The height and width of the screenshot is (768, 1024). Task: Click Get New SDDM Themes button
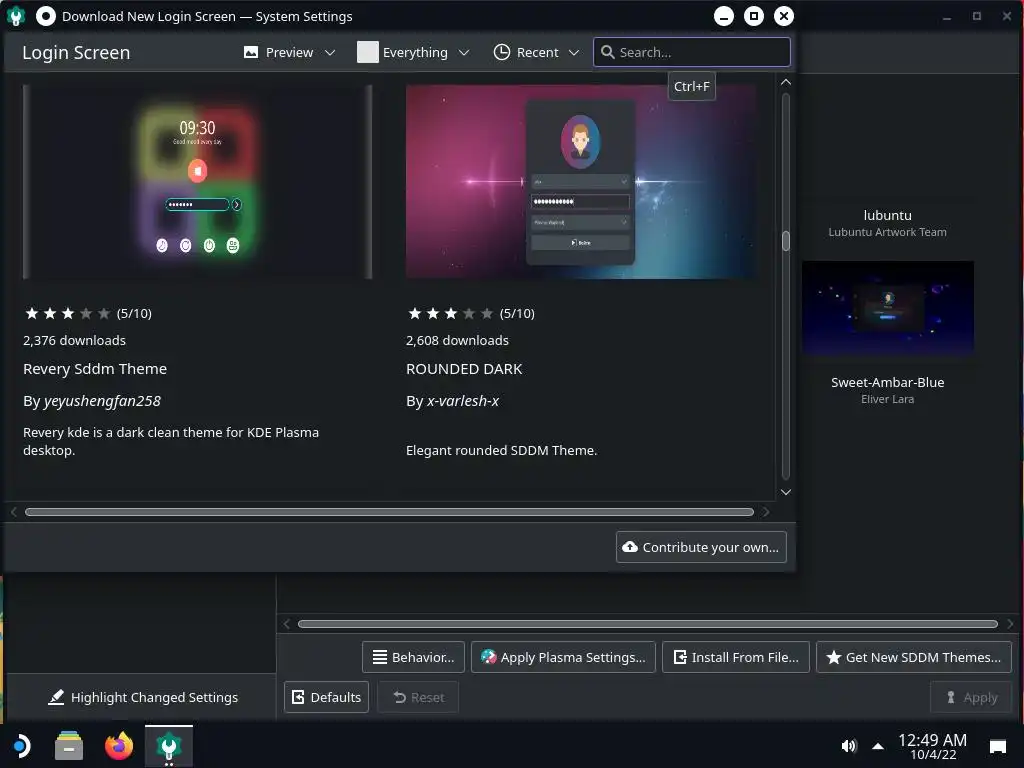914,657
